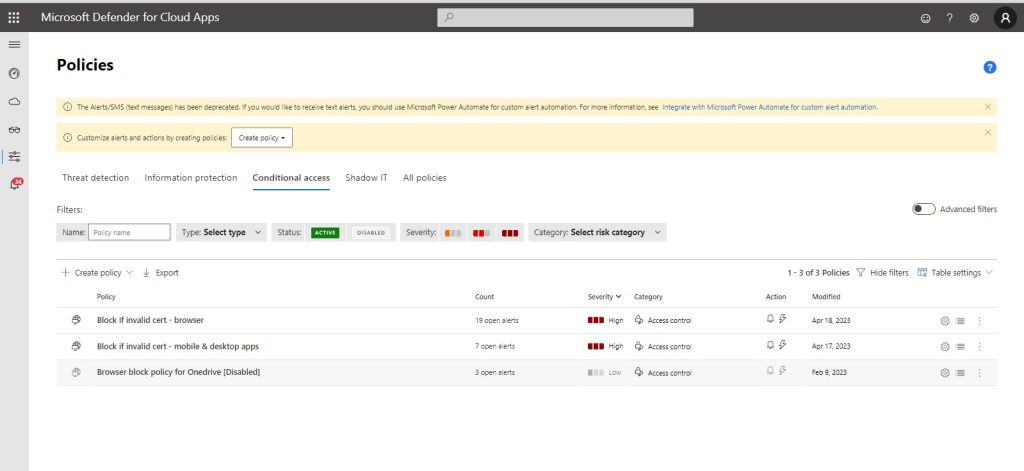
Task: Click the list icon for Onedrive policy
Action: point(960,373)
